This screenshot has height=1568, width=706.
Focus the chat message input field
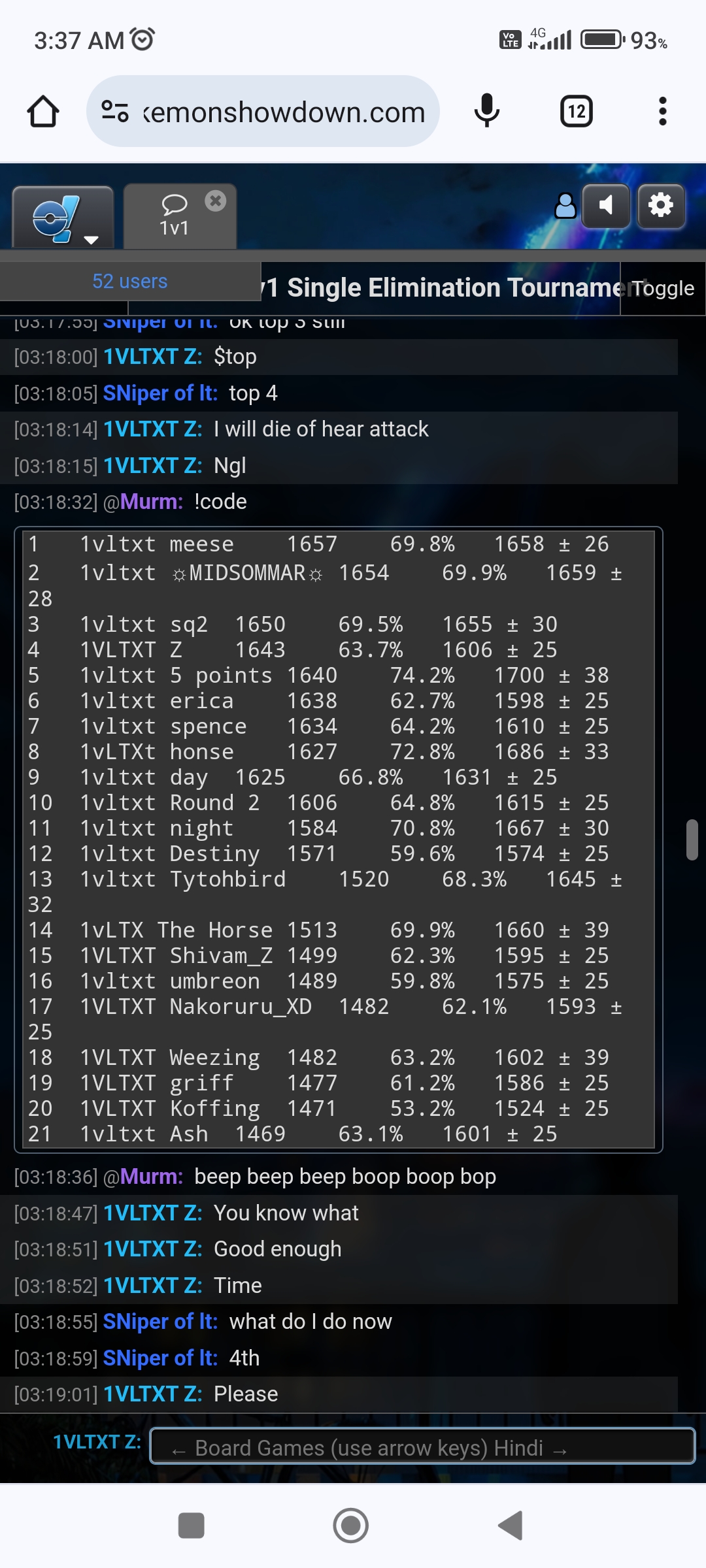coord(422,1448)
